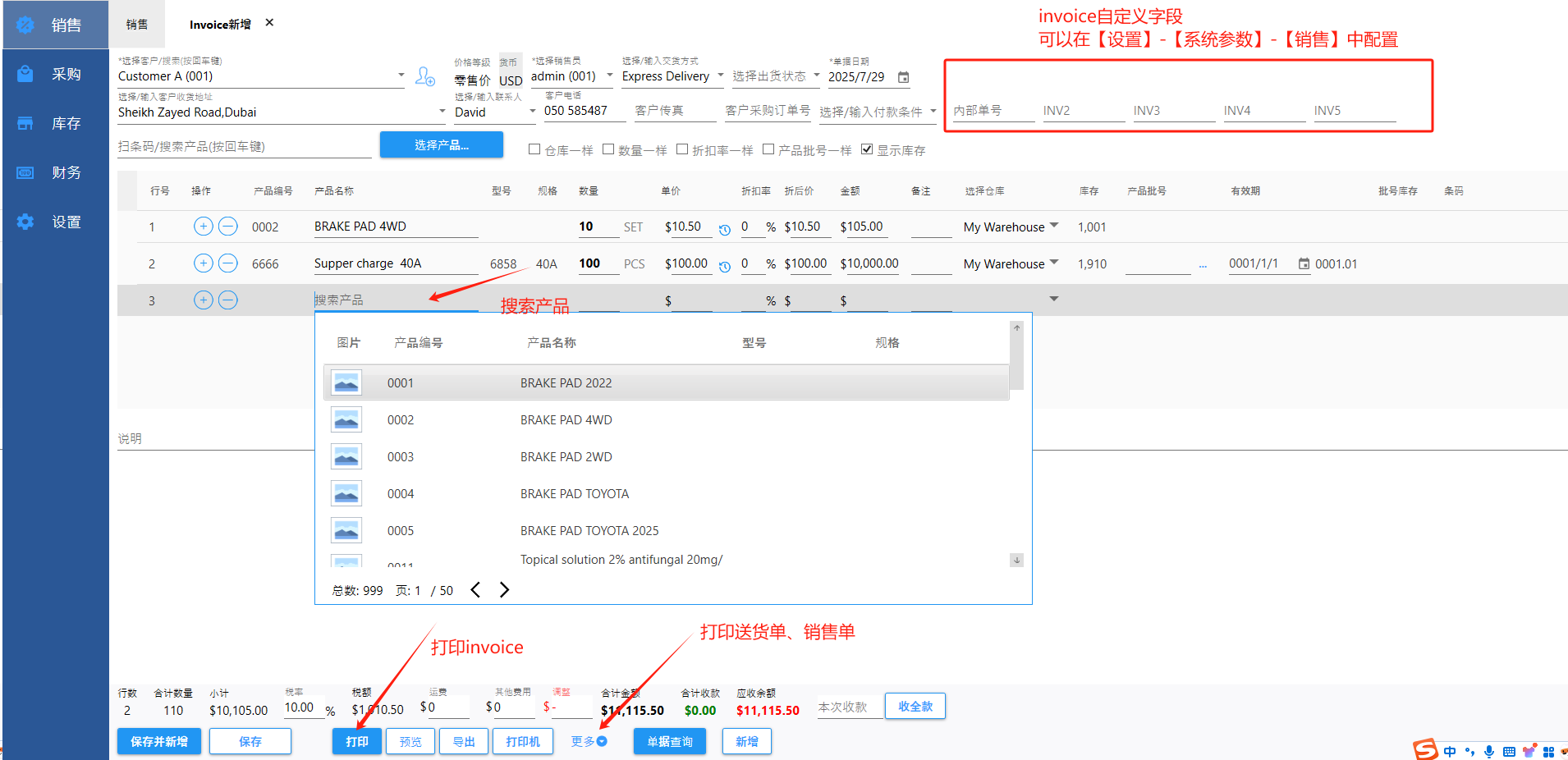Click the 保存并新增 button
The height and width of the screenshot is (760, 1568).
pyautogui.click(x=159, y=741)
